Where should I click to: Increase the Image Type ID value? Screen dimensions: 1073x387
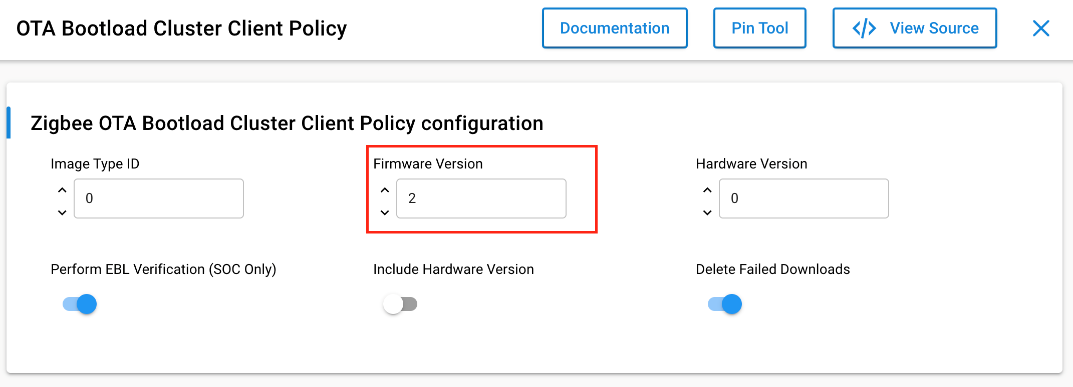tap(62, 190)
